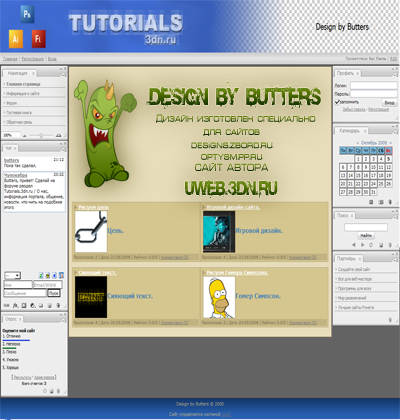Click trash icon in Партнёры panel footer
400x420 pixels.
pyautogui.click(x=390, y=320)
